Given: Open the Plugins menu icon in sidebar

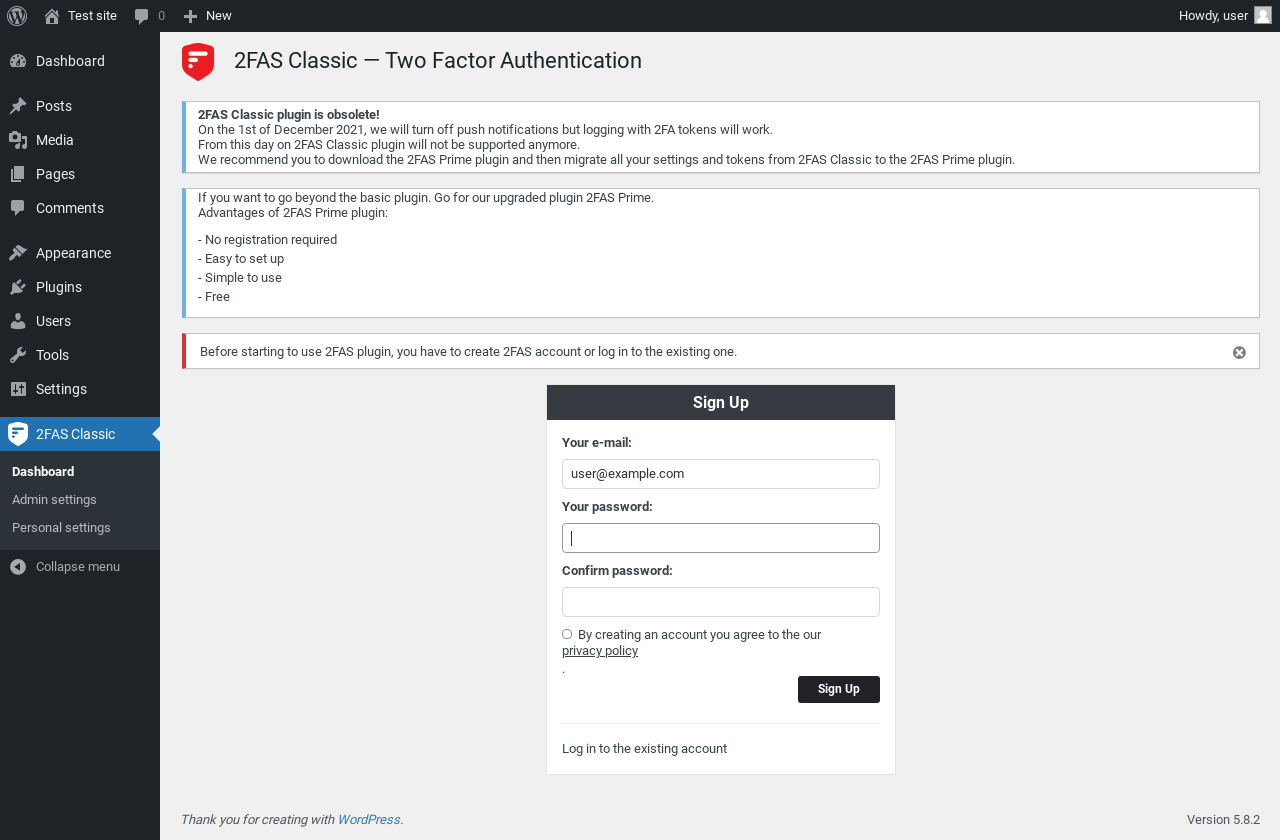Looking at the screenshot, I should point(18,287).
